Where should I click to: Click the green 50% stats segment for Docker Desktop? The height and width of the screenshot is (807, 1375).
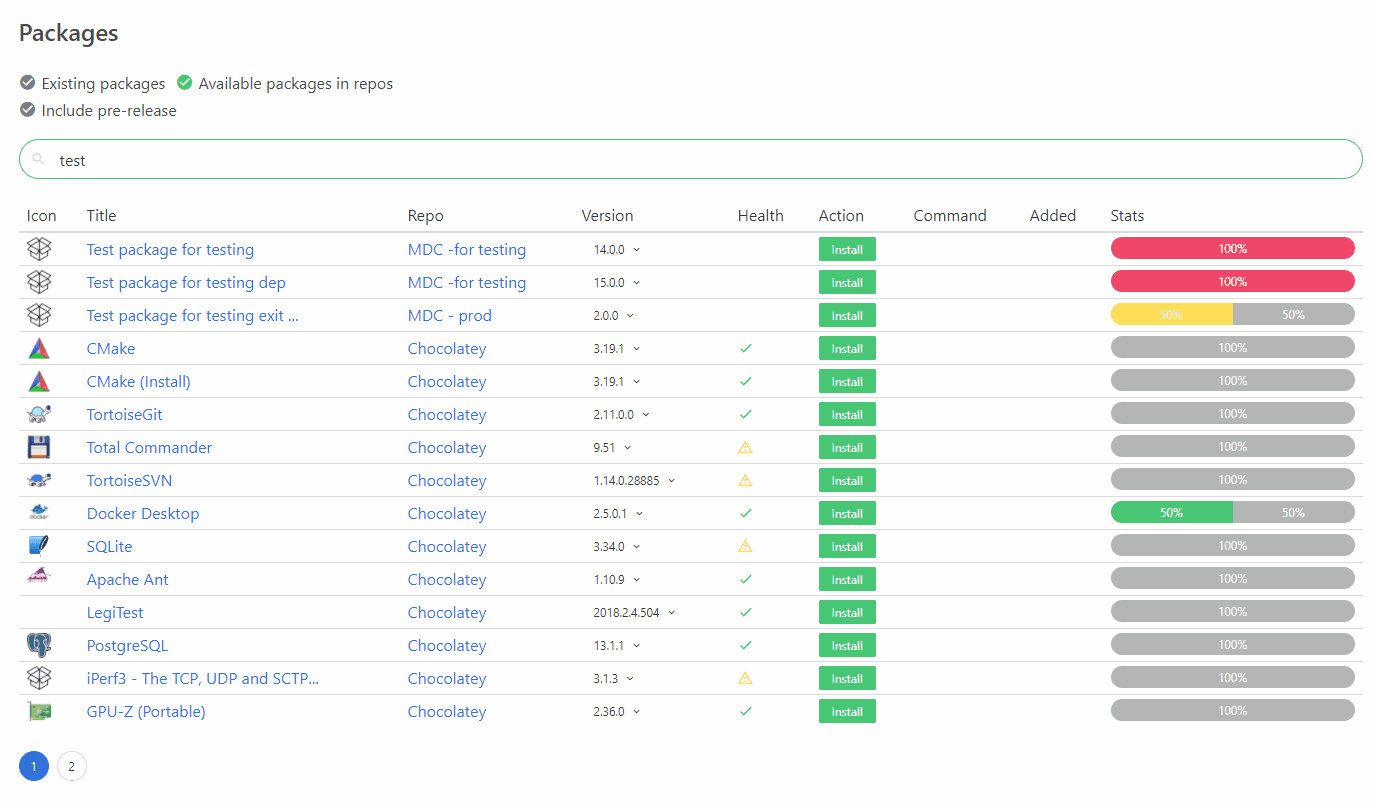1172,513
